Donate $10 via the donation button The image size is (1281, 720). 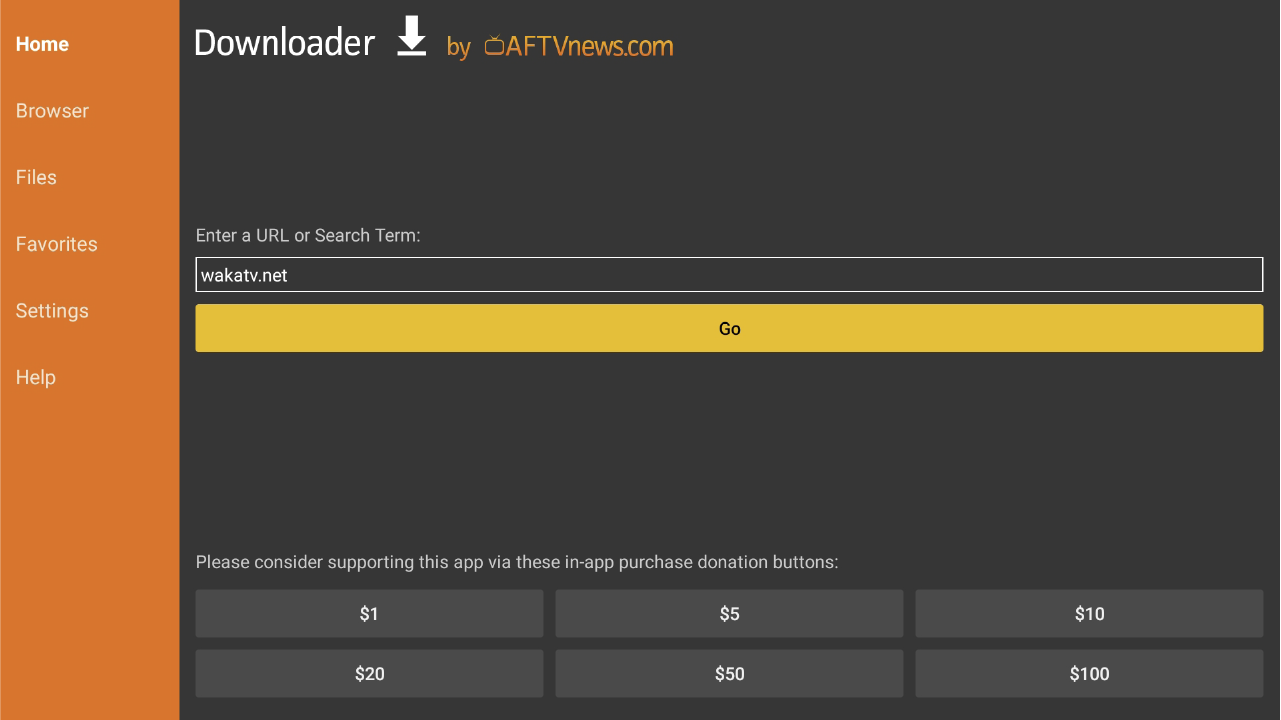click(1089, 613)
